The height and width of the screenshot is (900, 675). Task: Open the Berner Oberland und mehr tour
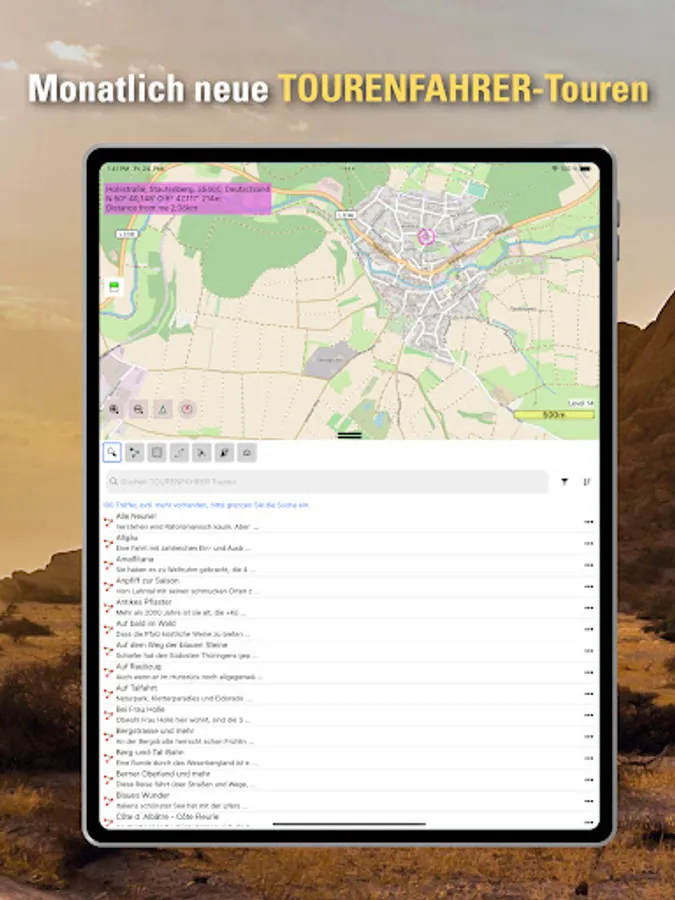pos(350,779)
